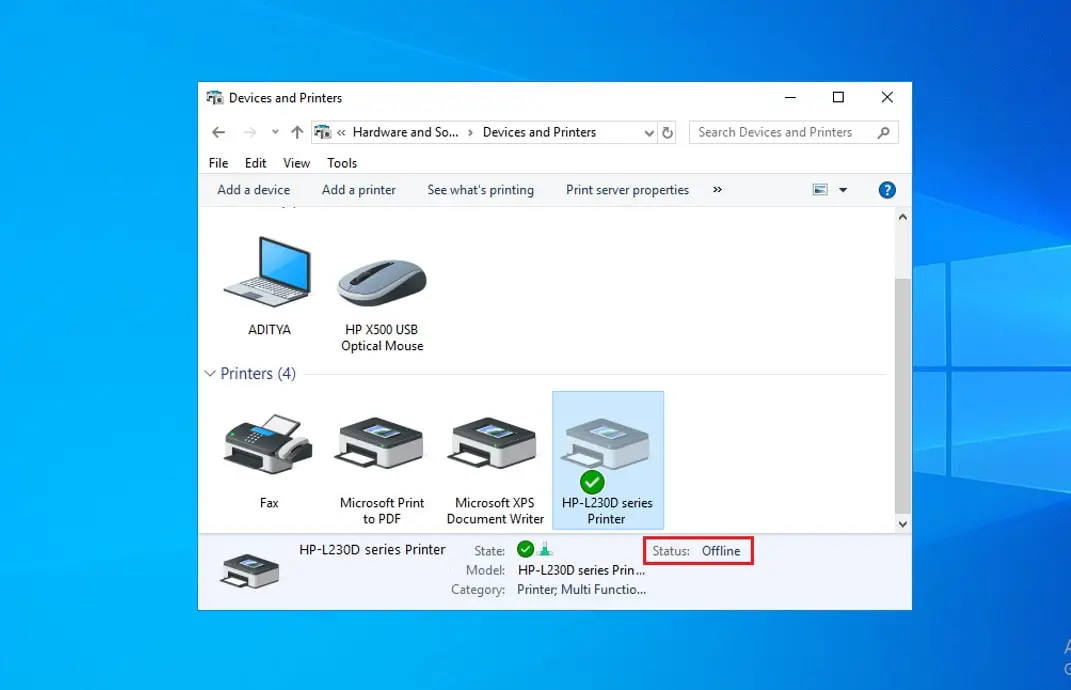Click the refresh icon beside address bar

pos(667,133)
